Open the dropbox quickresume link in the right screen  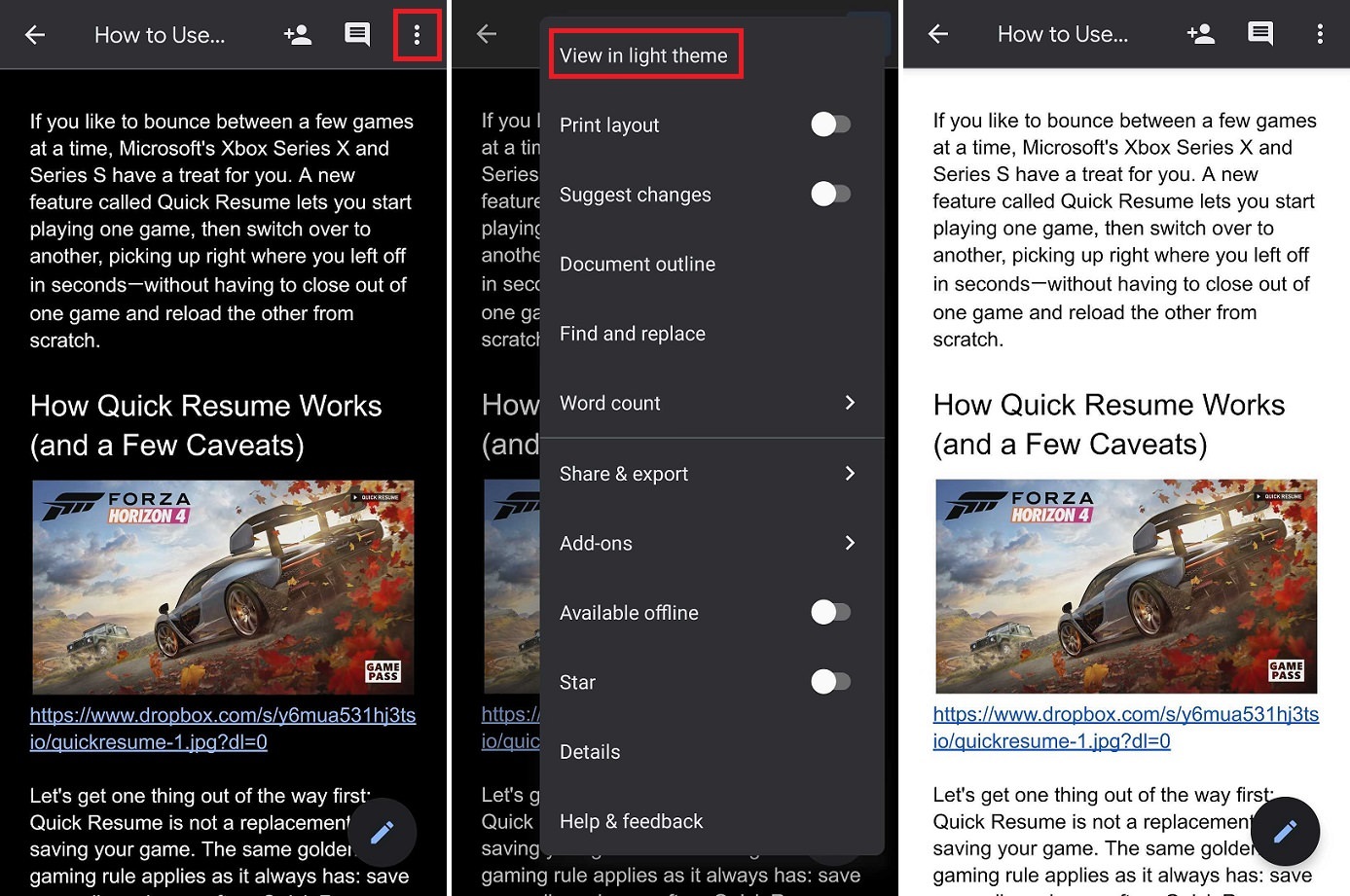tap(1126, 728)
